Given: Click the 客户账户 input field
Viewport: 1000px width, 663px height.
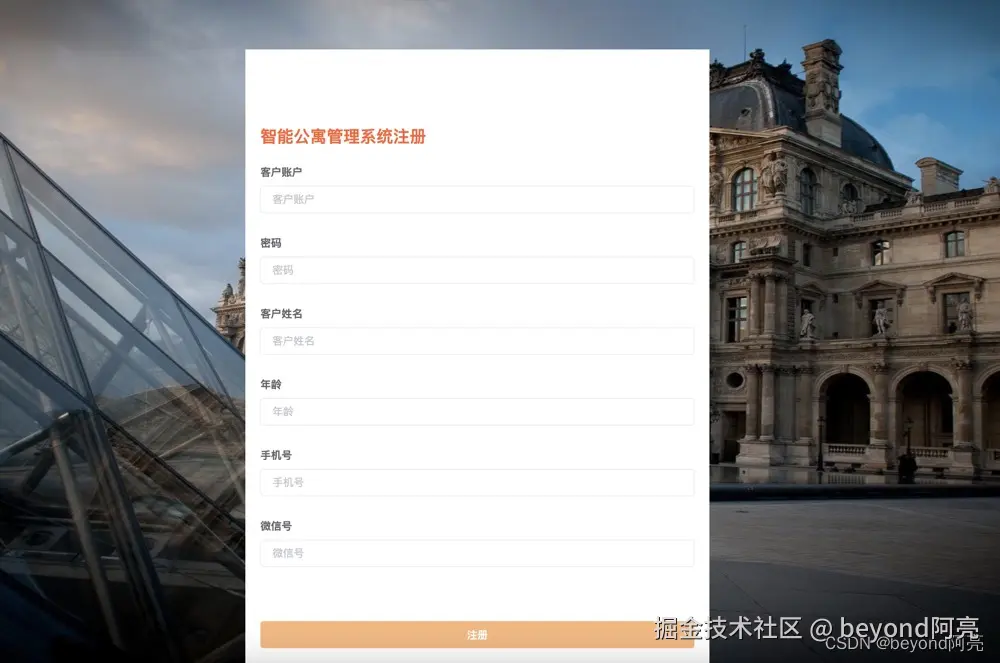Looking at the screenshot, I should pyautogui.click(x=476, y=199).
